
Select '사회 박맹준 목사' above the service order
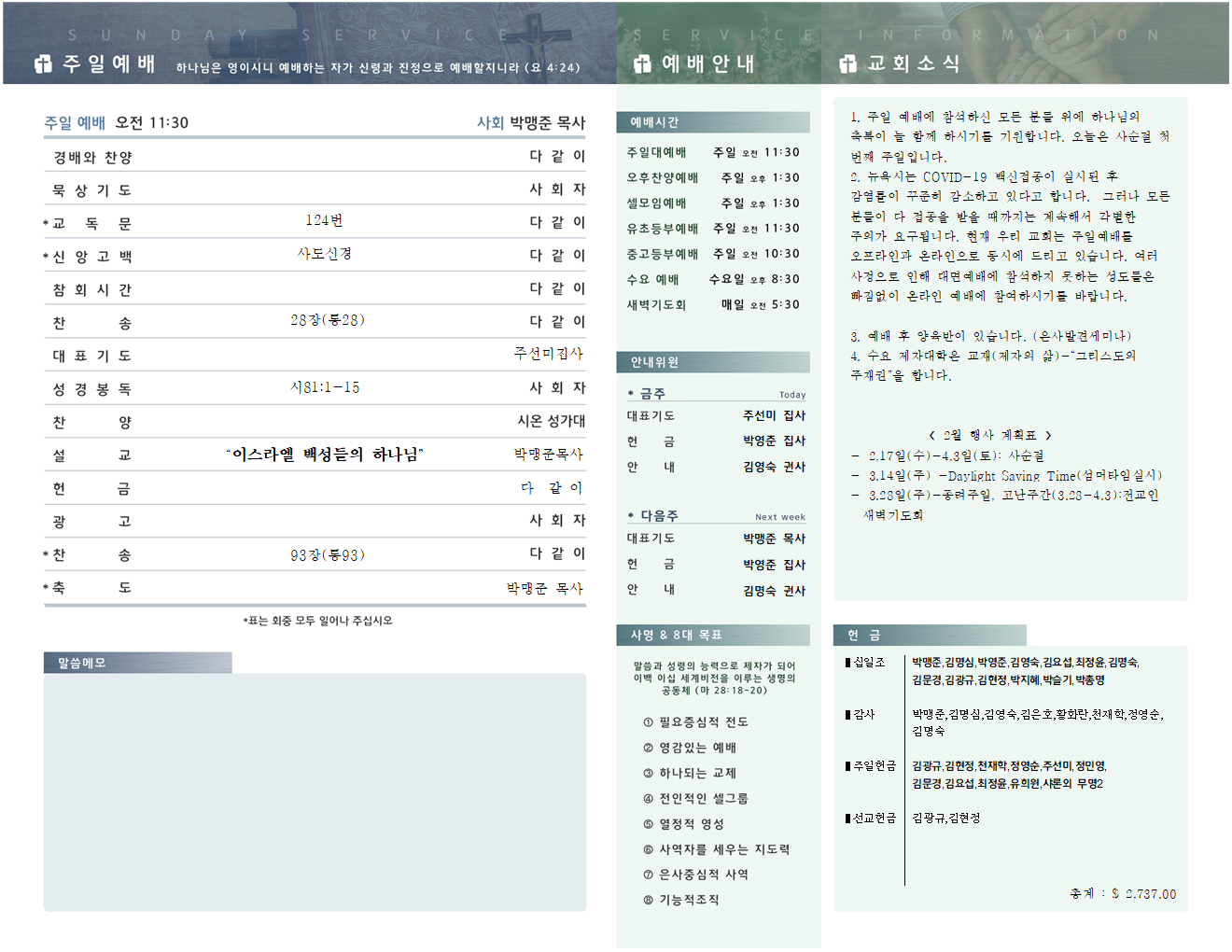(531, 122)
